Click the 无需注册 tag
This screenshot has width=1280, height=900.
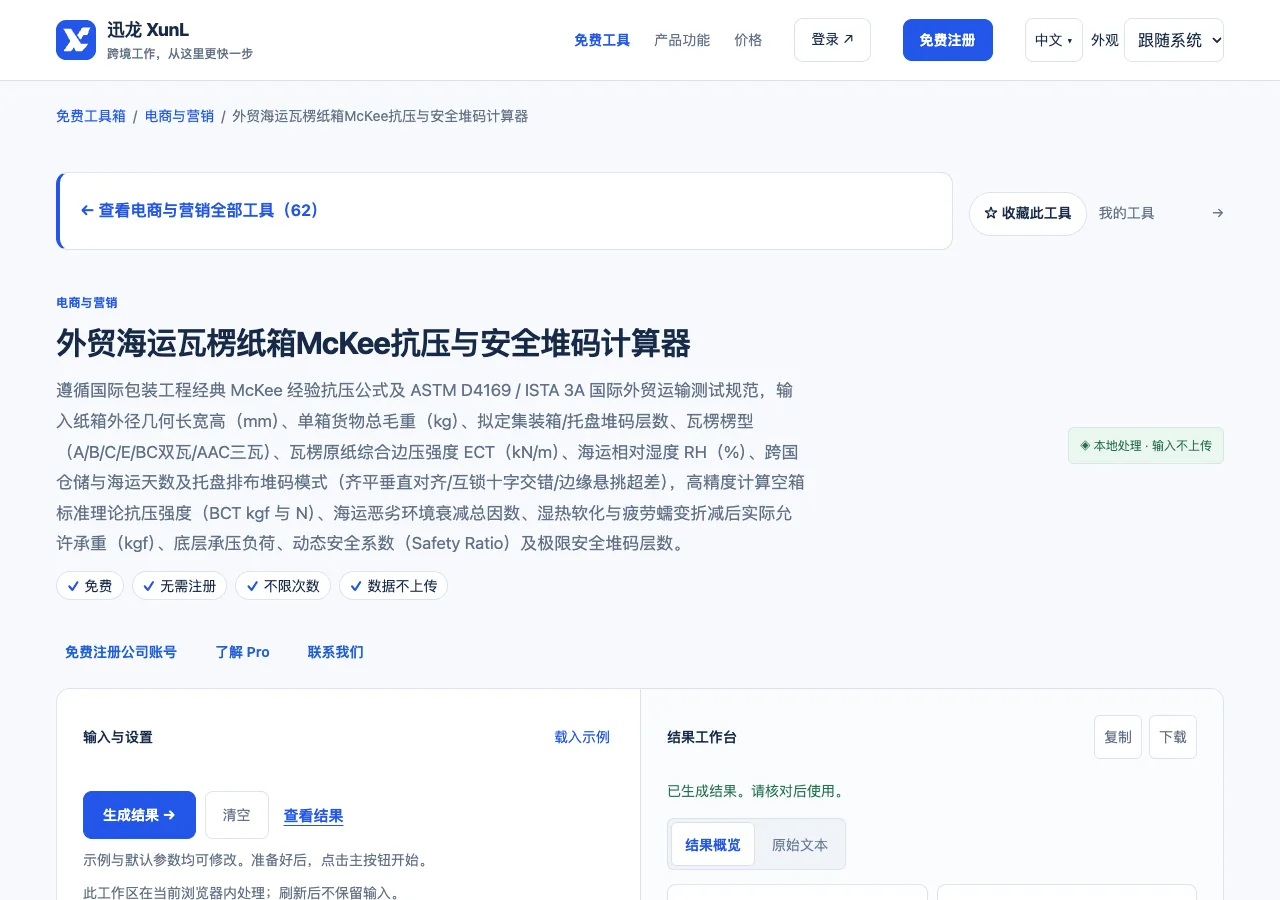click(180, 586)
